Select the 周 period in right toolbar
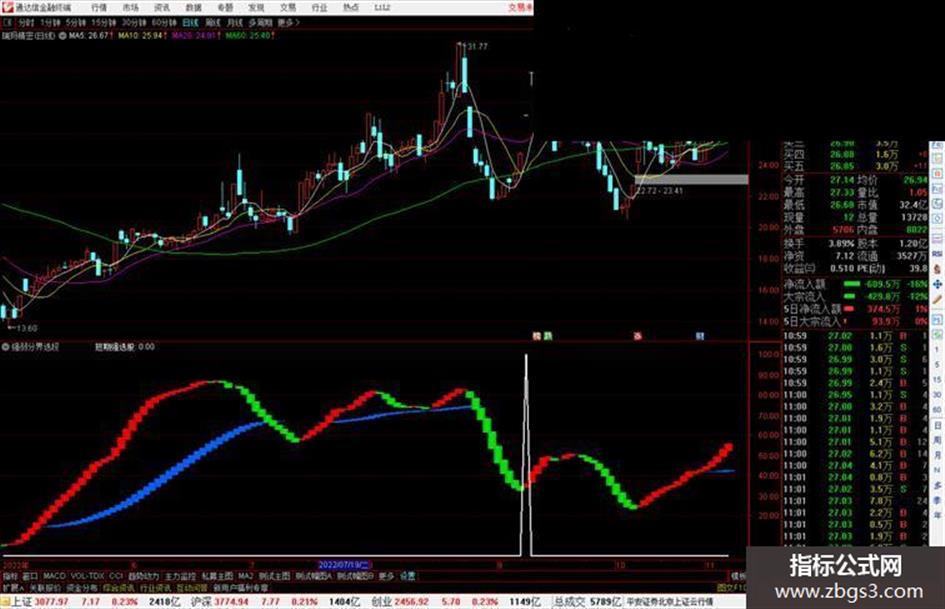The width and height of the screenshot is (945, 609). (x=937, y=440)
